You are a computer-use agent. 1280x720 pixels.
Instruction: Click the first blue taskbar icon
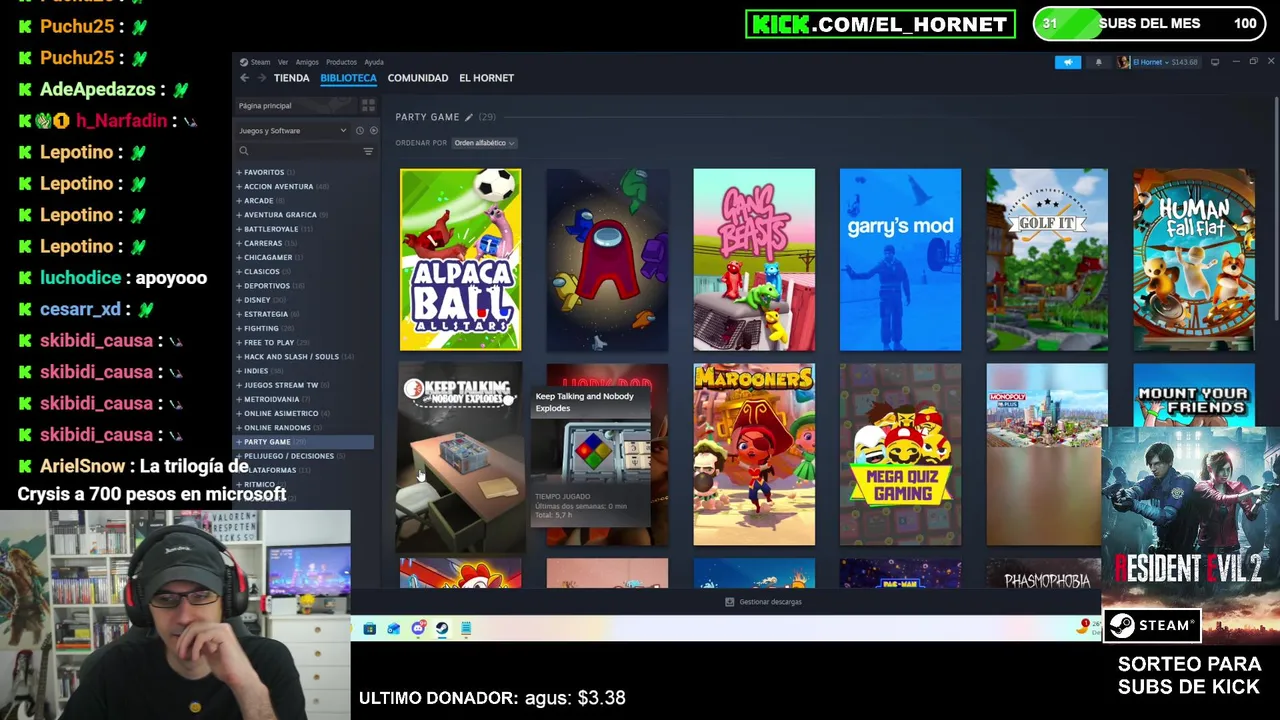point(369,628)
